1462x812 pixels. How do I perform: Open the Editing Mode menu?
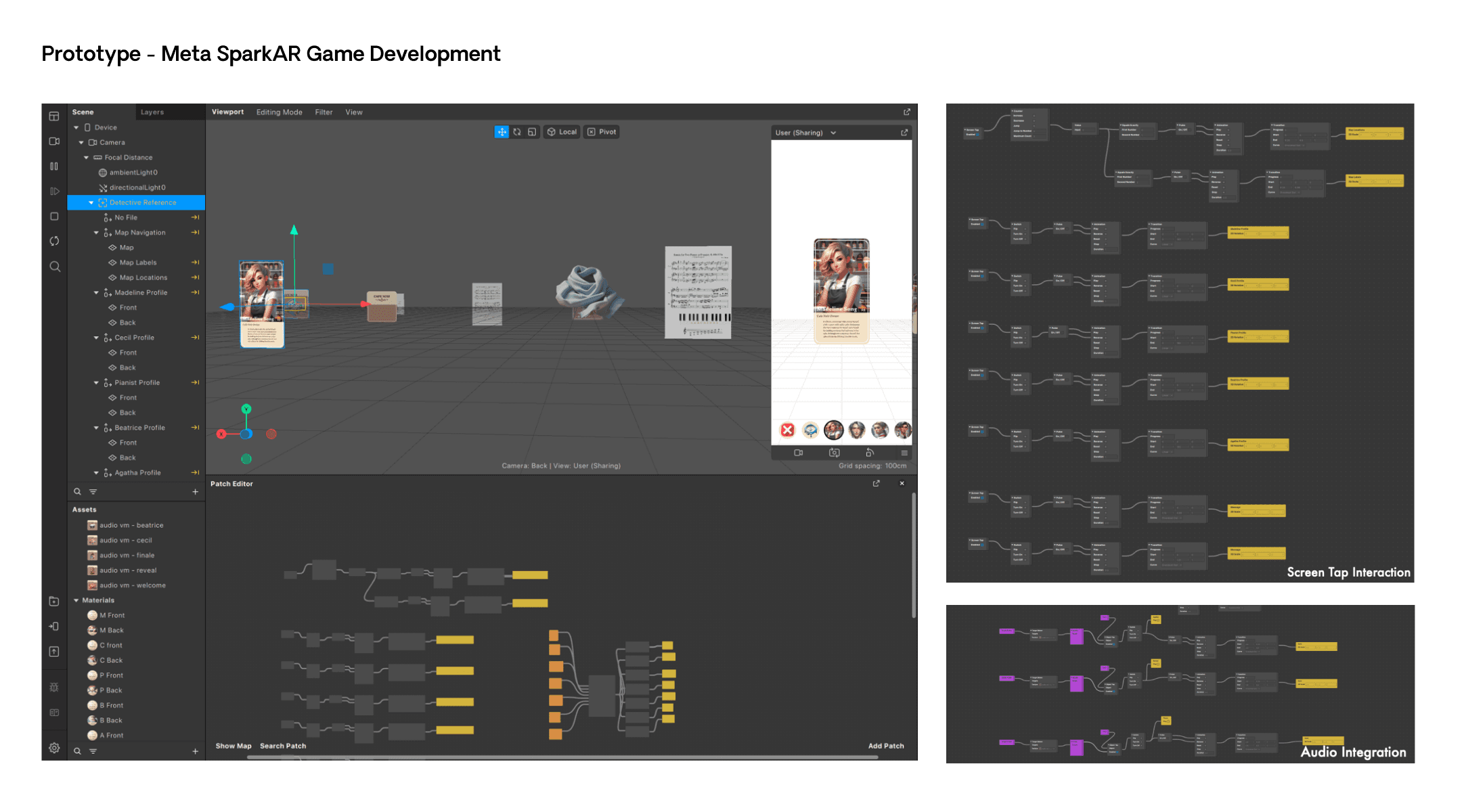pos(278,111)
